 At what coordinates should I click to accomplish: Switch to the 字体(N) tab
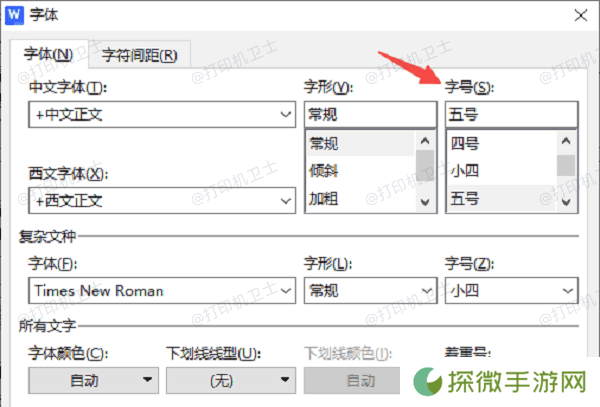[x=49, y=54]
